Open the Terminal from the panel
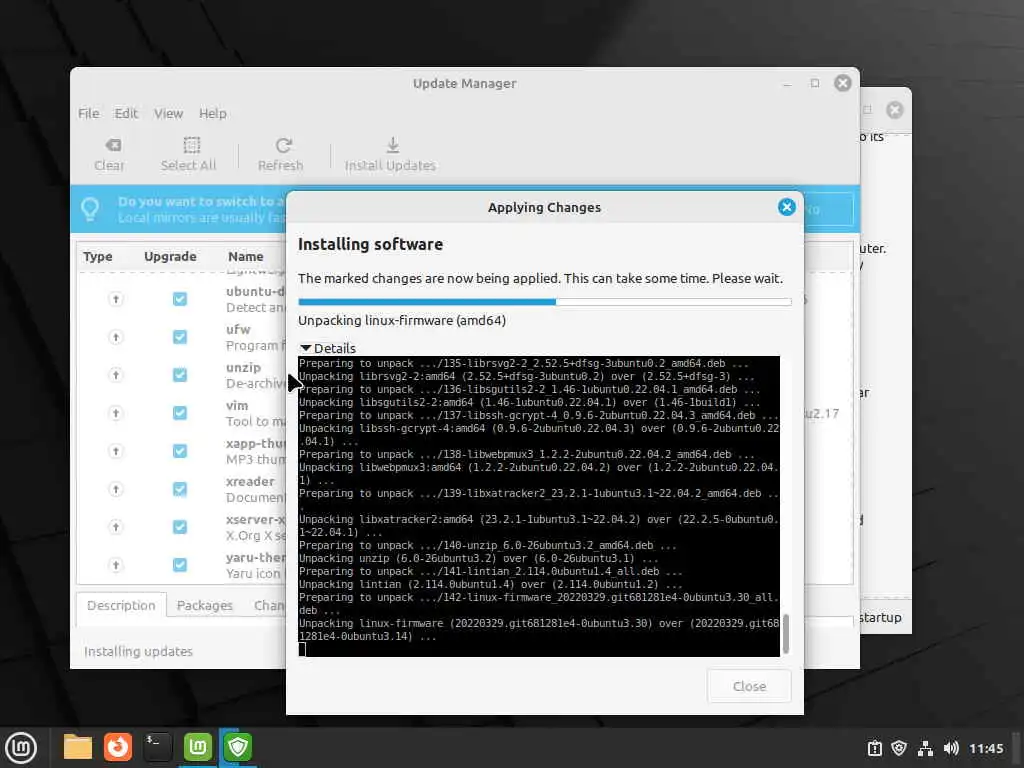The width and height of the screenshot is (1024, 768). click(x=157, y=747)
